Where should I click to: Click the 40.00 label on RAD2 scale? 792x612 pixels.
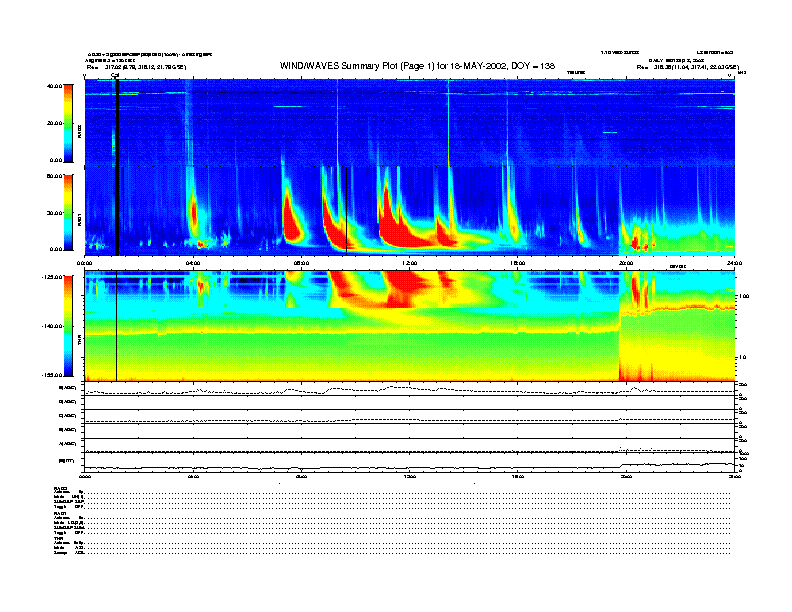click(x=54, y=86)
